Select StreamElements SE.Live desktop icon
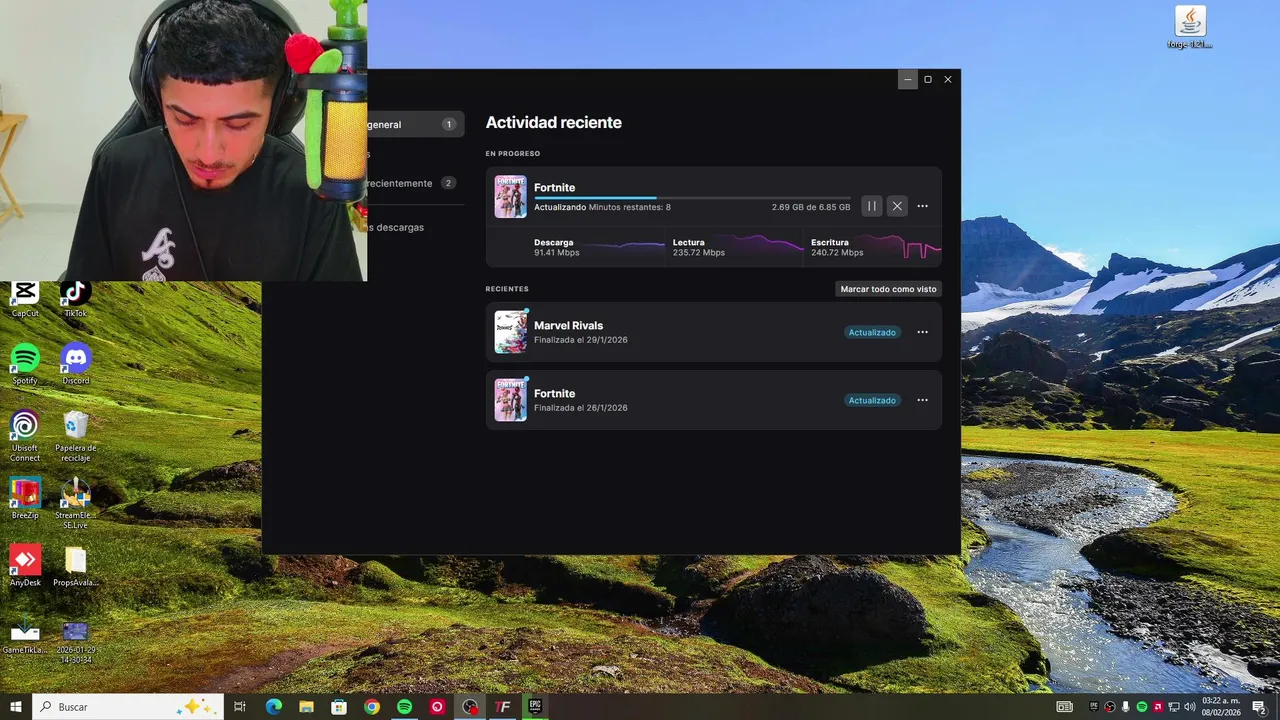 click(x=75, y=503)
